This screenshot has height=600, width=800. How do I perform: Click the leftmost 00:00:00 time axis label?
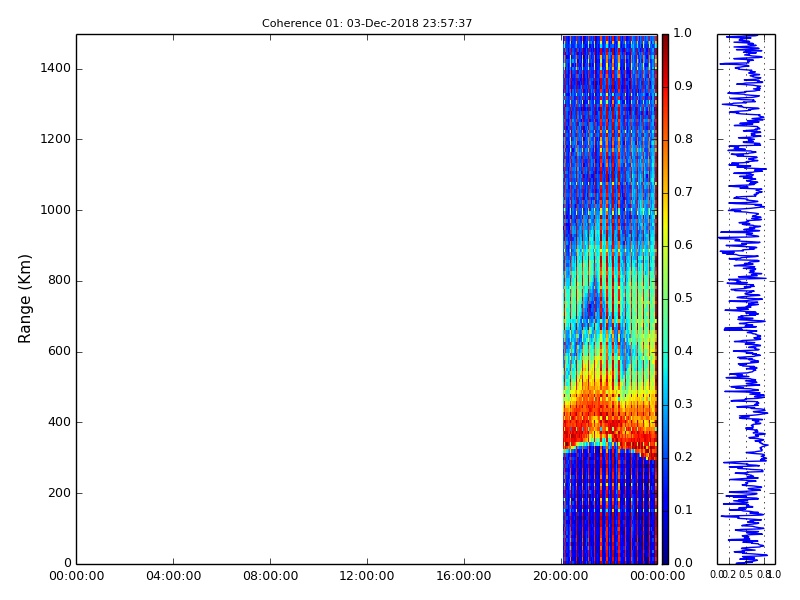coord(77,576)
